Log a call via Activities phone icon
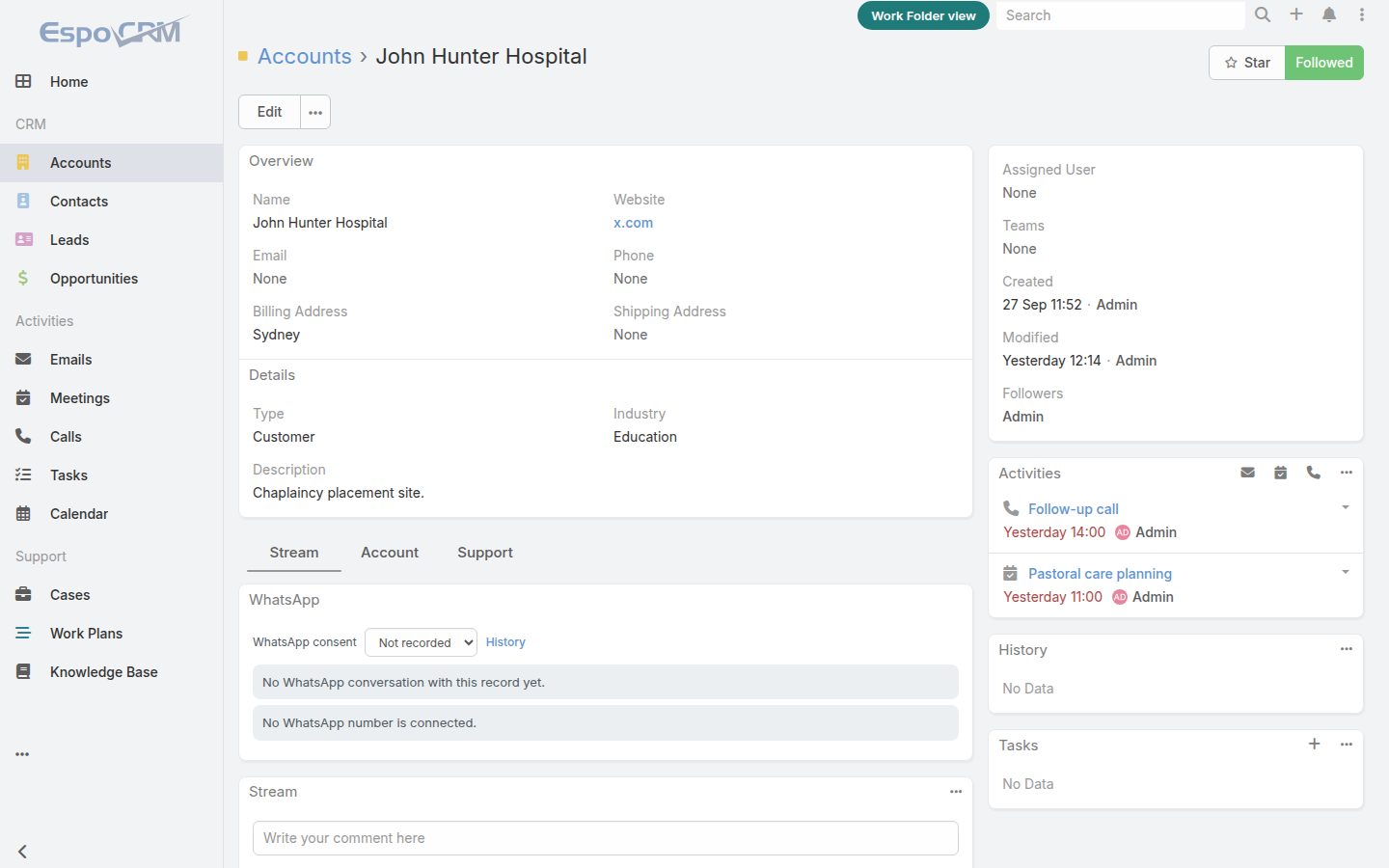The width and height of the screenshot is (1389, 868). click(x=1313, y=473)
